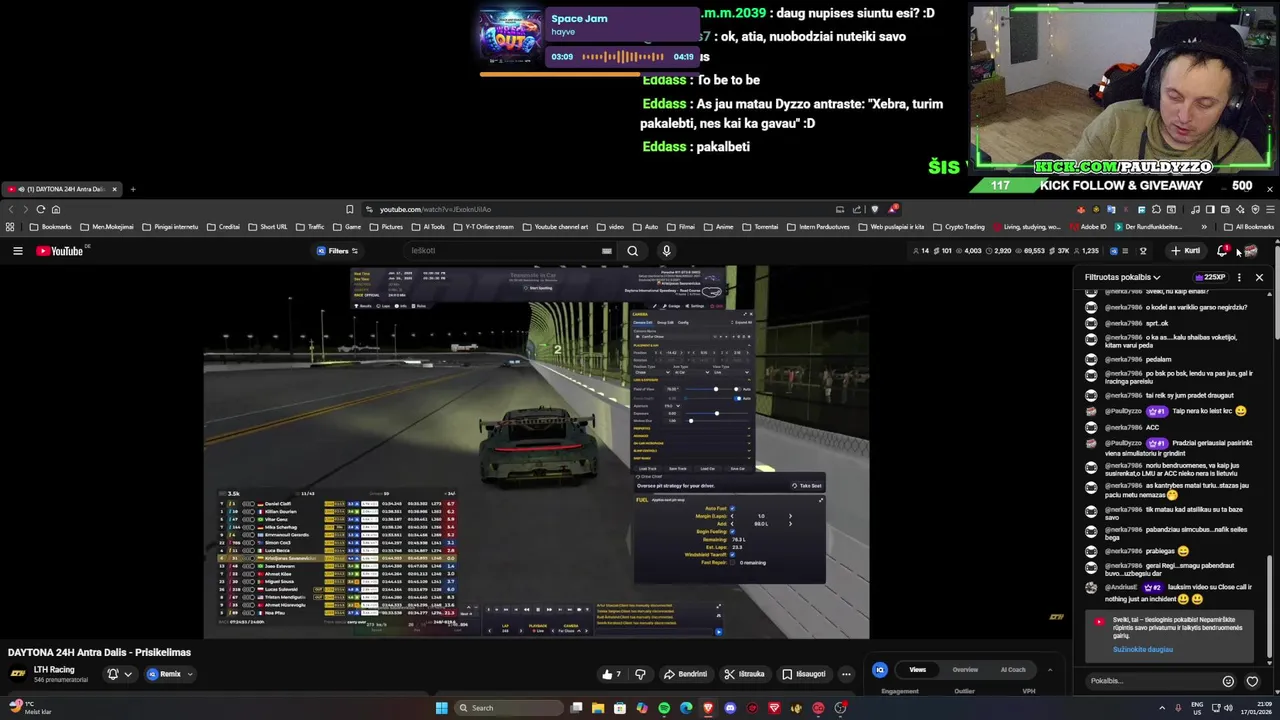Open Sužinokite daugiau link in chat
This screenshot has height=720, width=1280.
pos(1143,649)
